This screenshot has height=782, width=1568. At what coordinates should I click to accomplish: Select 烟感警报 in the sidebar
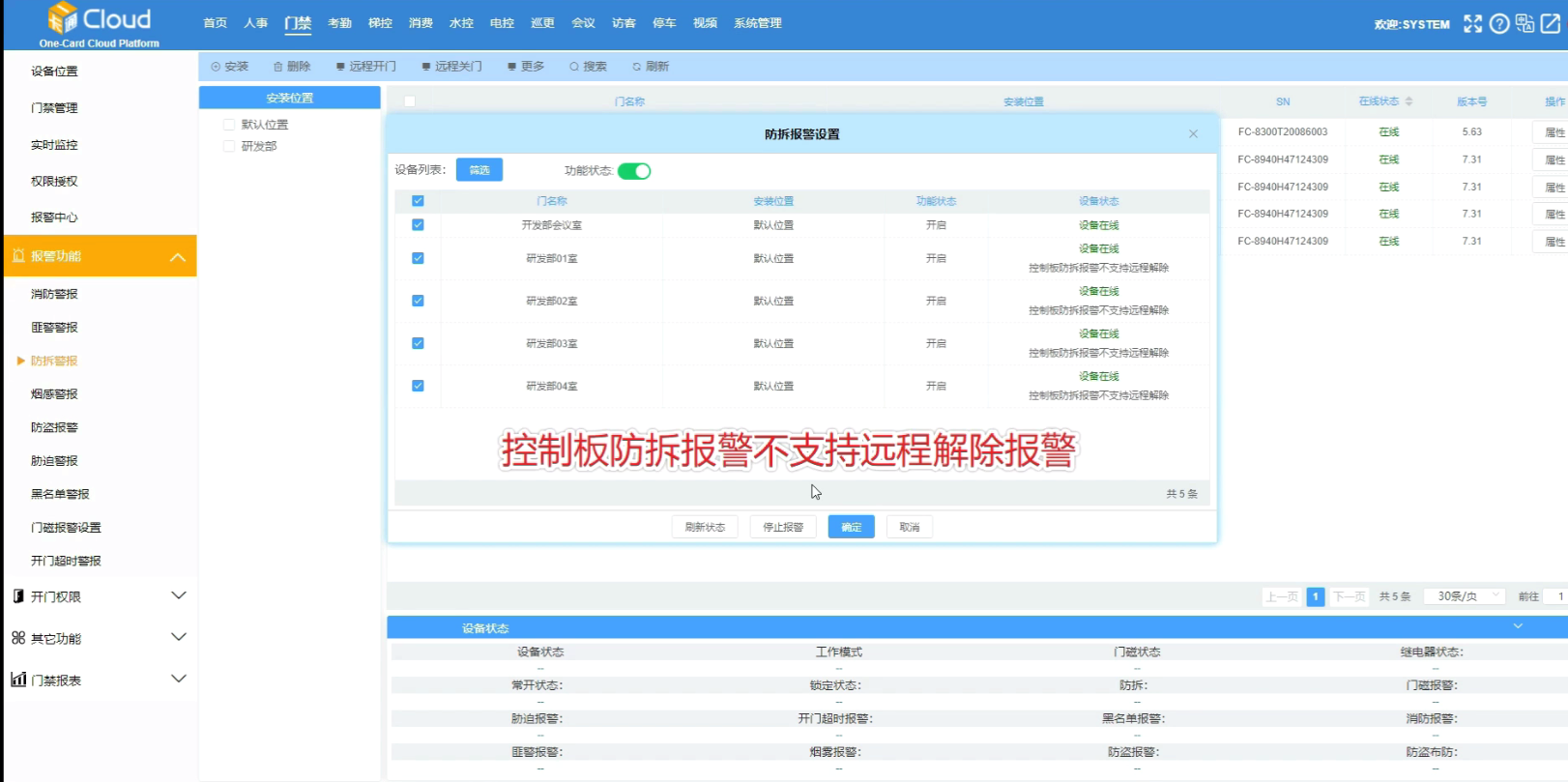(54, 394)
